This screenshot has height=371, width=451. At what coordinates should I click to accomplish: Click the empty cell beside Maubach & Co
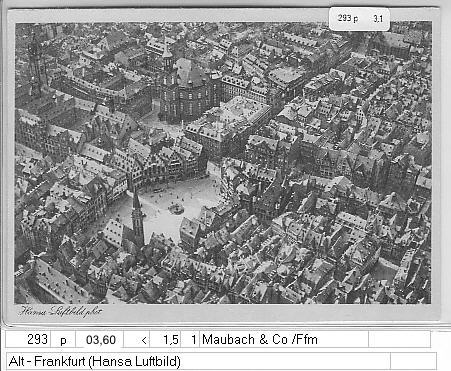click(399, 339)
